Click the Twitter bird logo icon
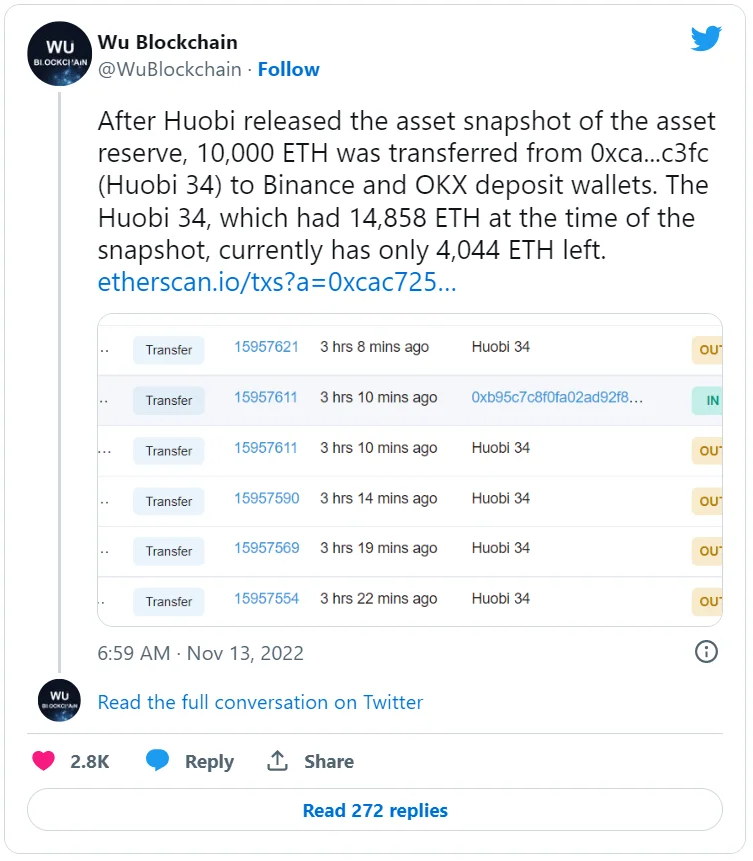753x861 pixels. click(706, 39)
